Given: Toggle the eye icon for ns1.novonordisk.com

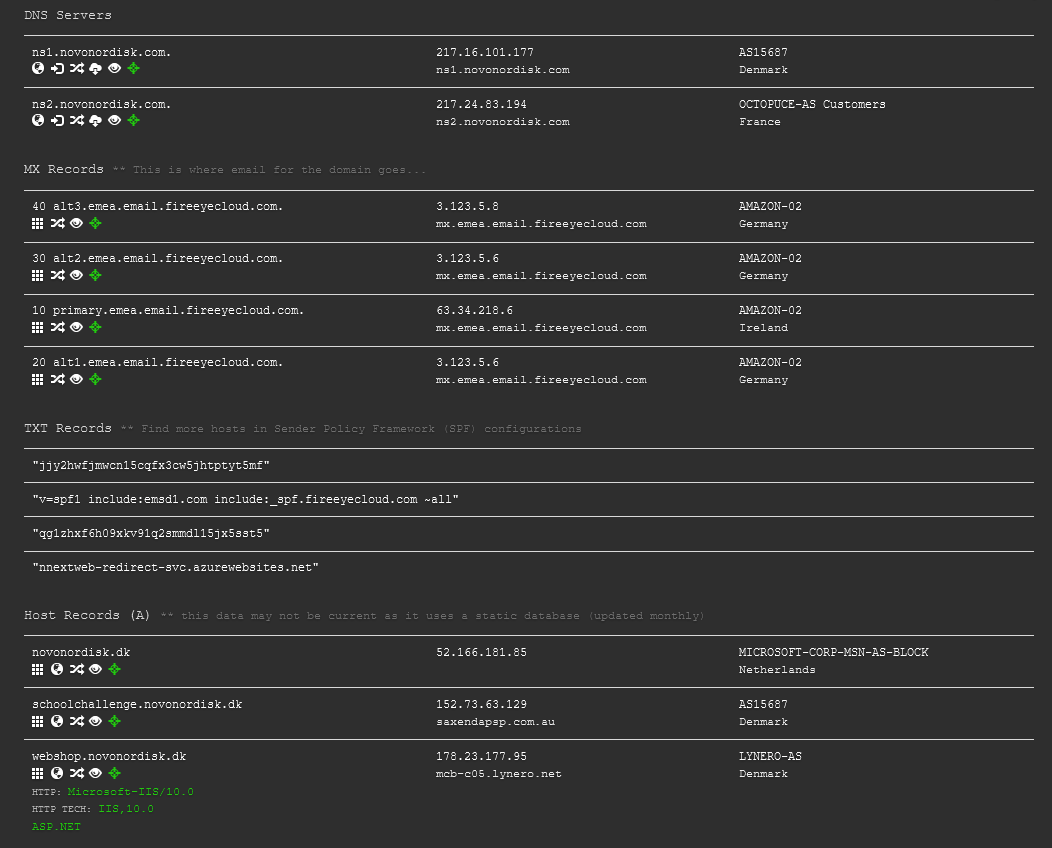Looking at the screenshot, I should 113,68.
